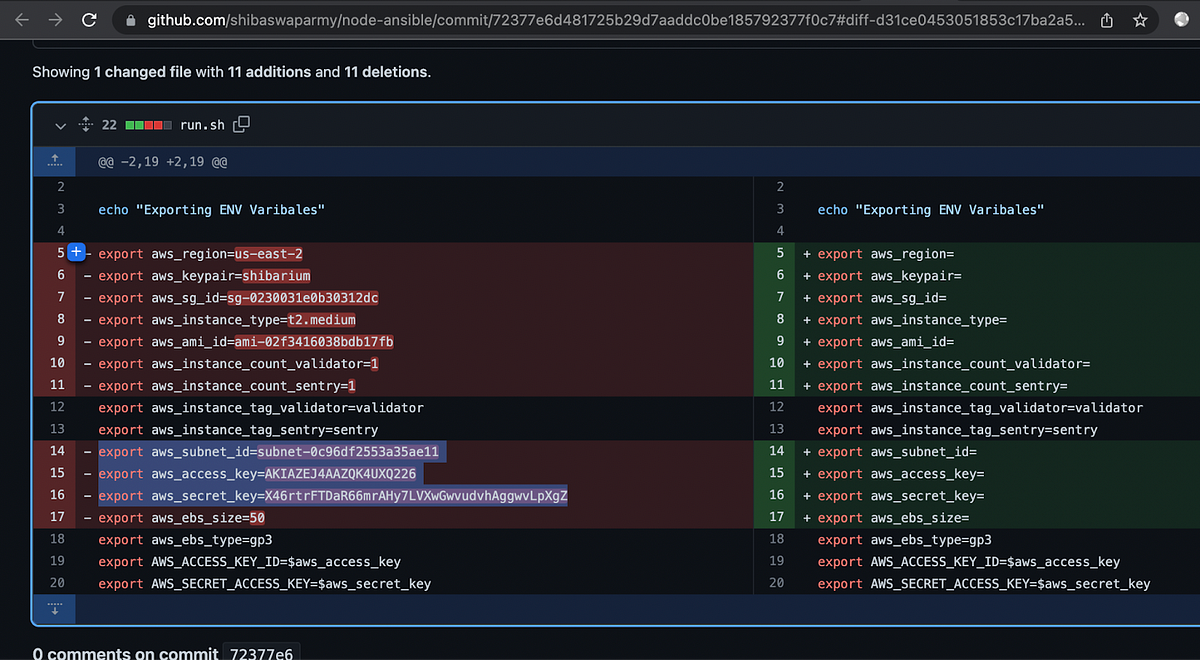The width and height of the screenshot is (1200, 660).
Task: Click the browser forward arrow
Action: coord(56,19)
